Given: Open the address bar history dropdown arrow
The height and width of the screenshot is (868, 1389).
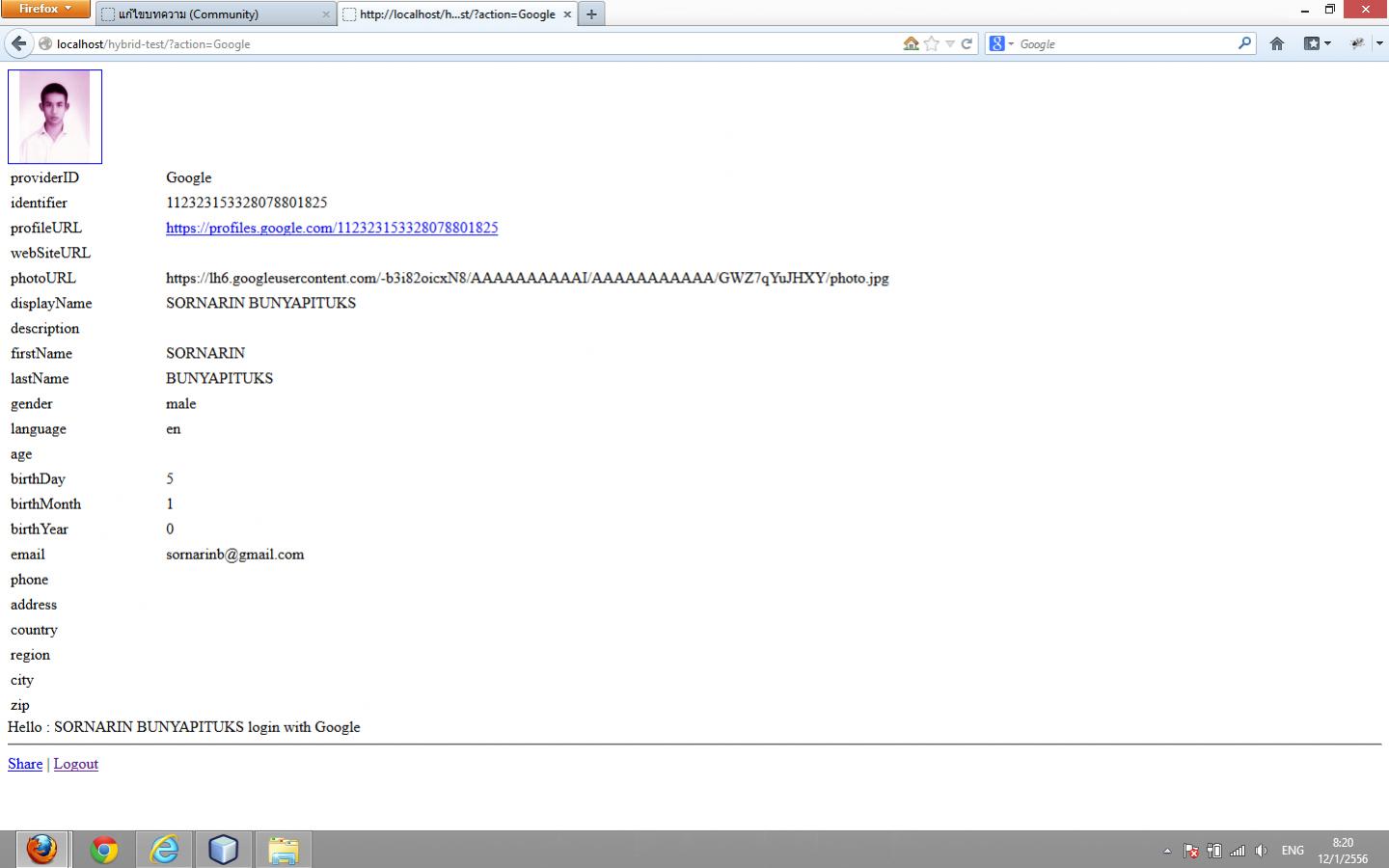Looking at the screenshot, I should coord(950,43).
